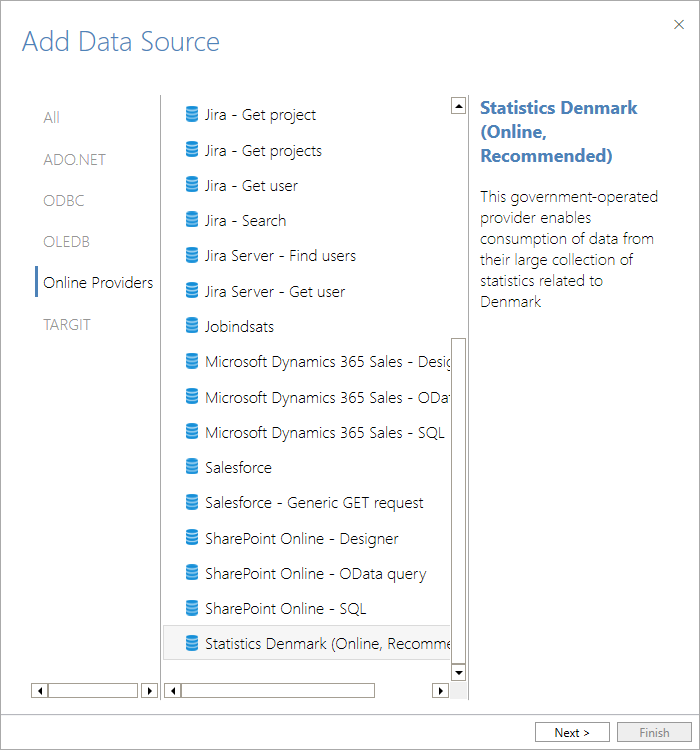Click the Jobindsats data source icon
This screenshot has height=750, width=700.
click(x=191, y=326)
